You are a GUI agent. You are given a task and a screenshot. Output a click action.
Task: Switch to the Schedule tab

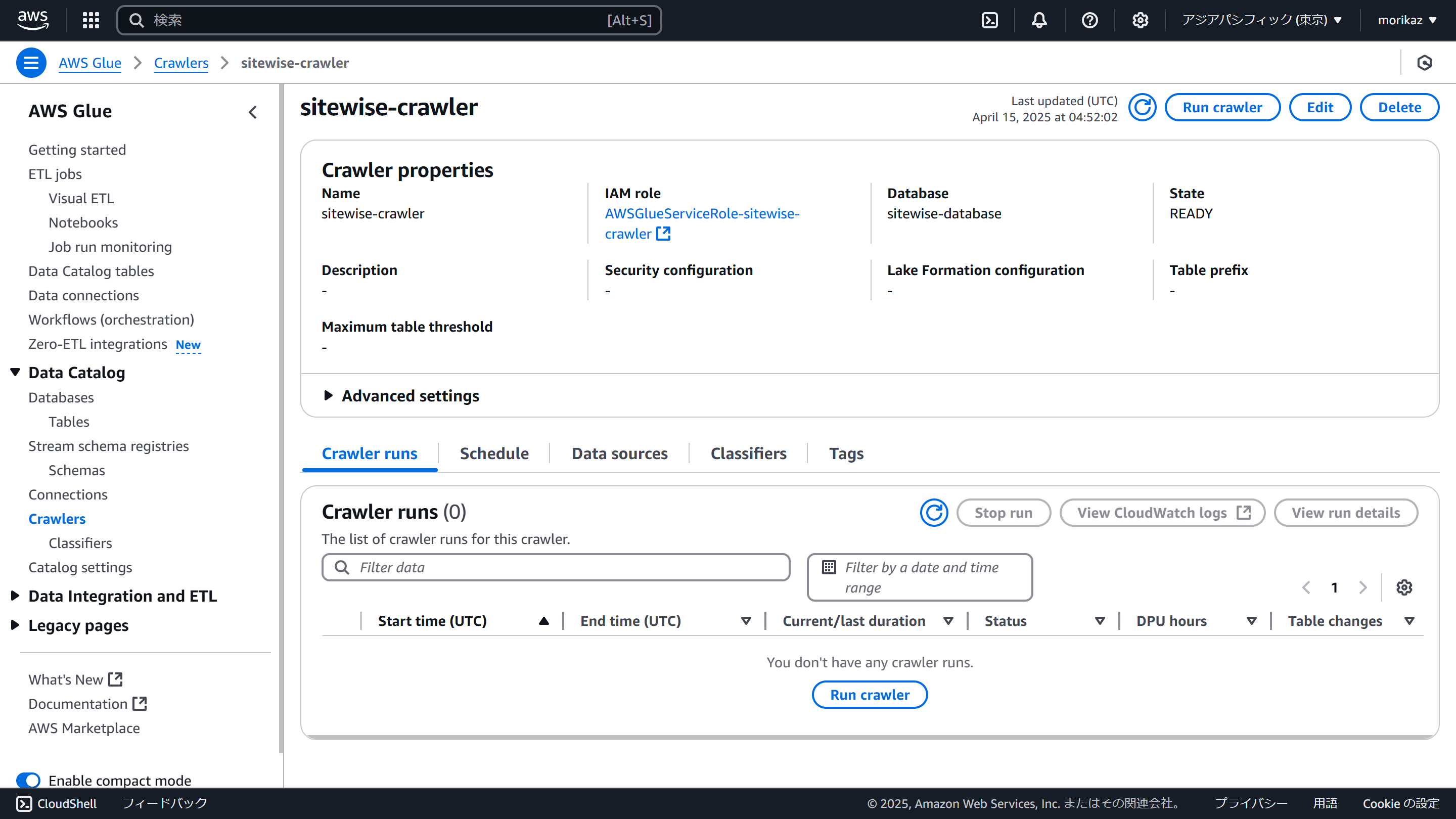(494, 453)
